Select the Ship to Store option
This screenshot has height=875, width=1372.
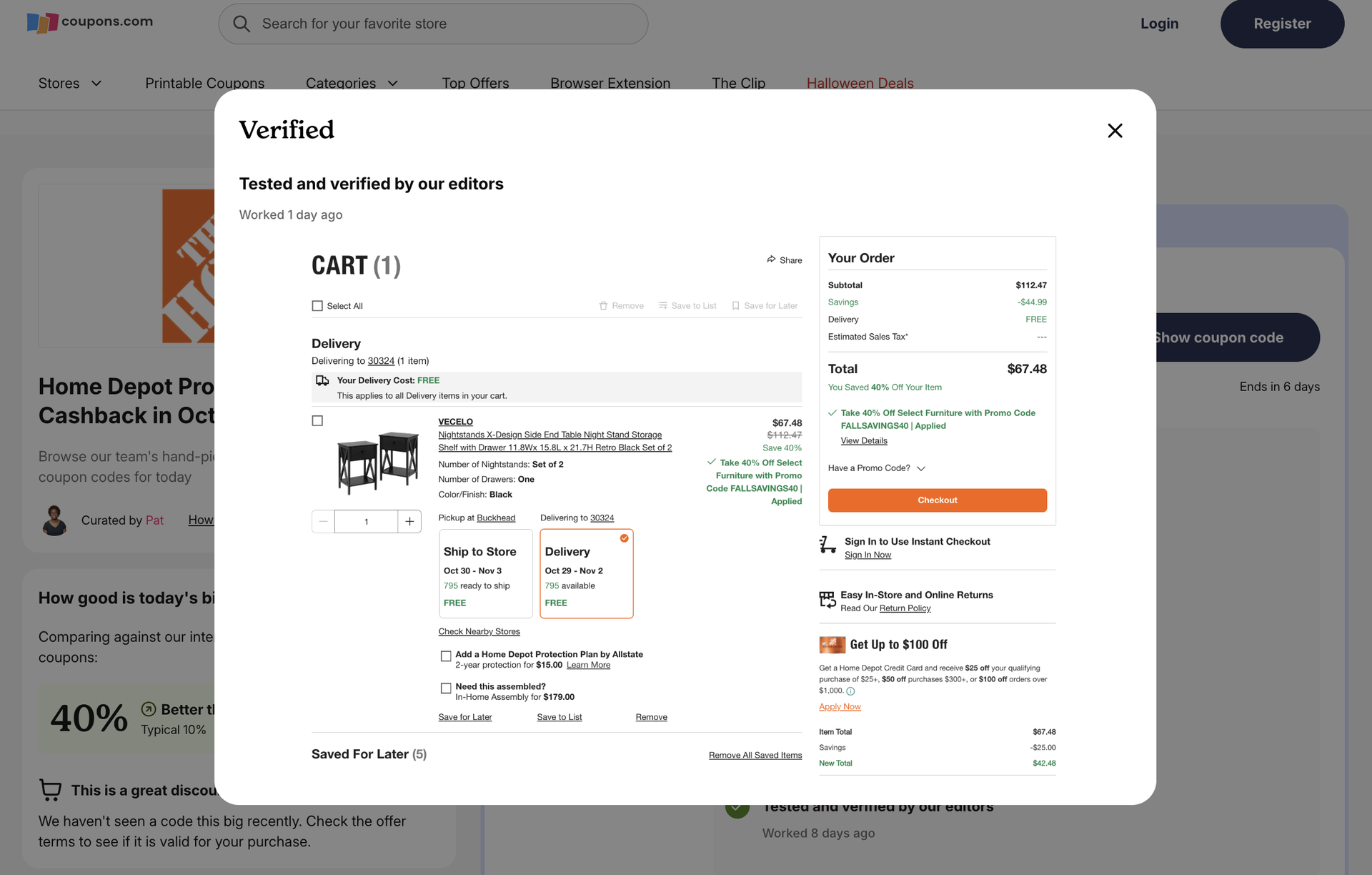point(485,573)
